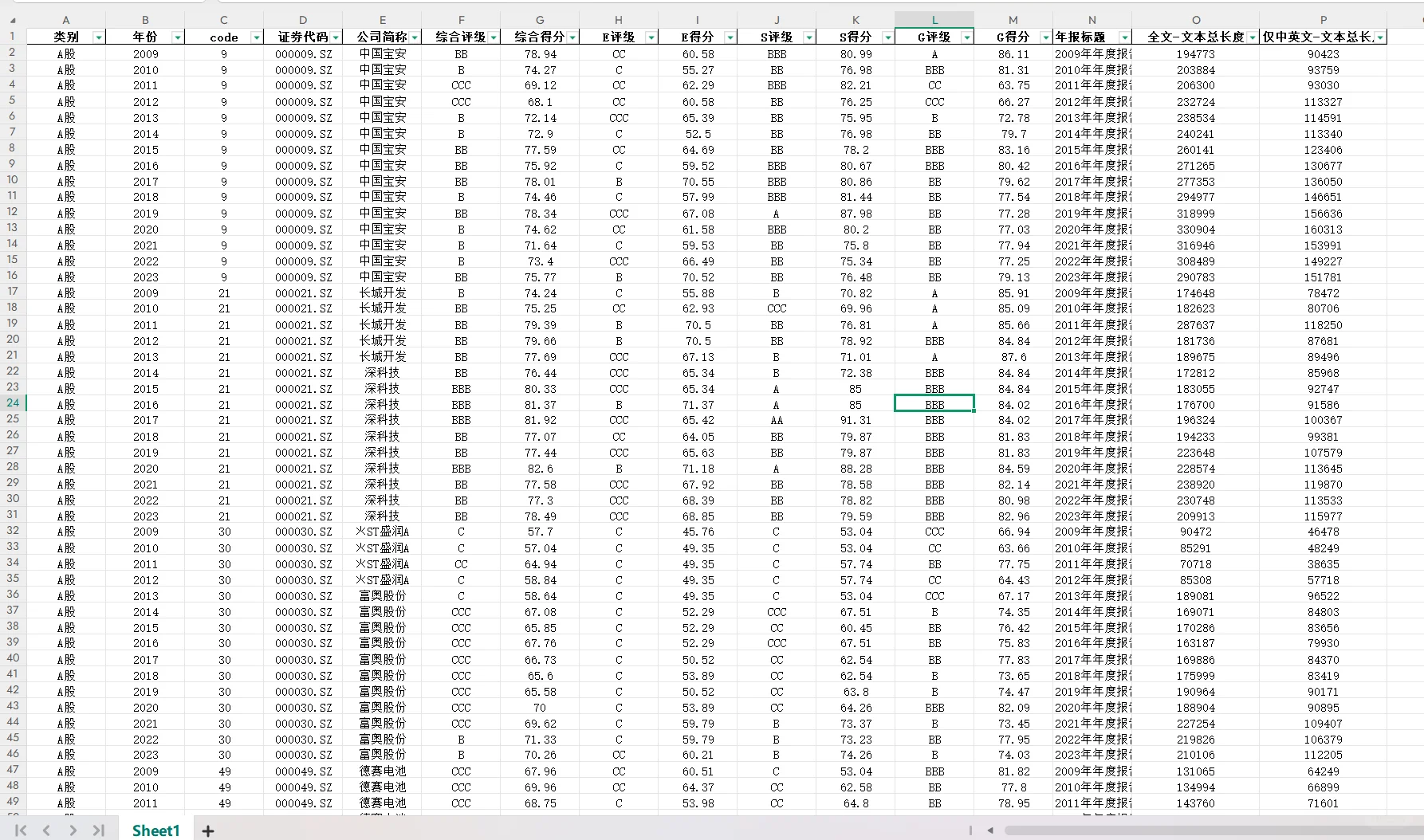
Task: Add a new worksheet with the plus icon
Action: (207, 830)
